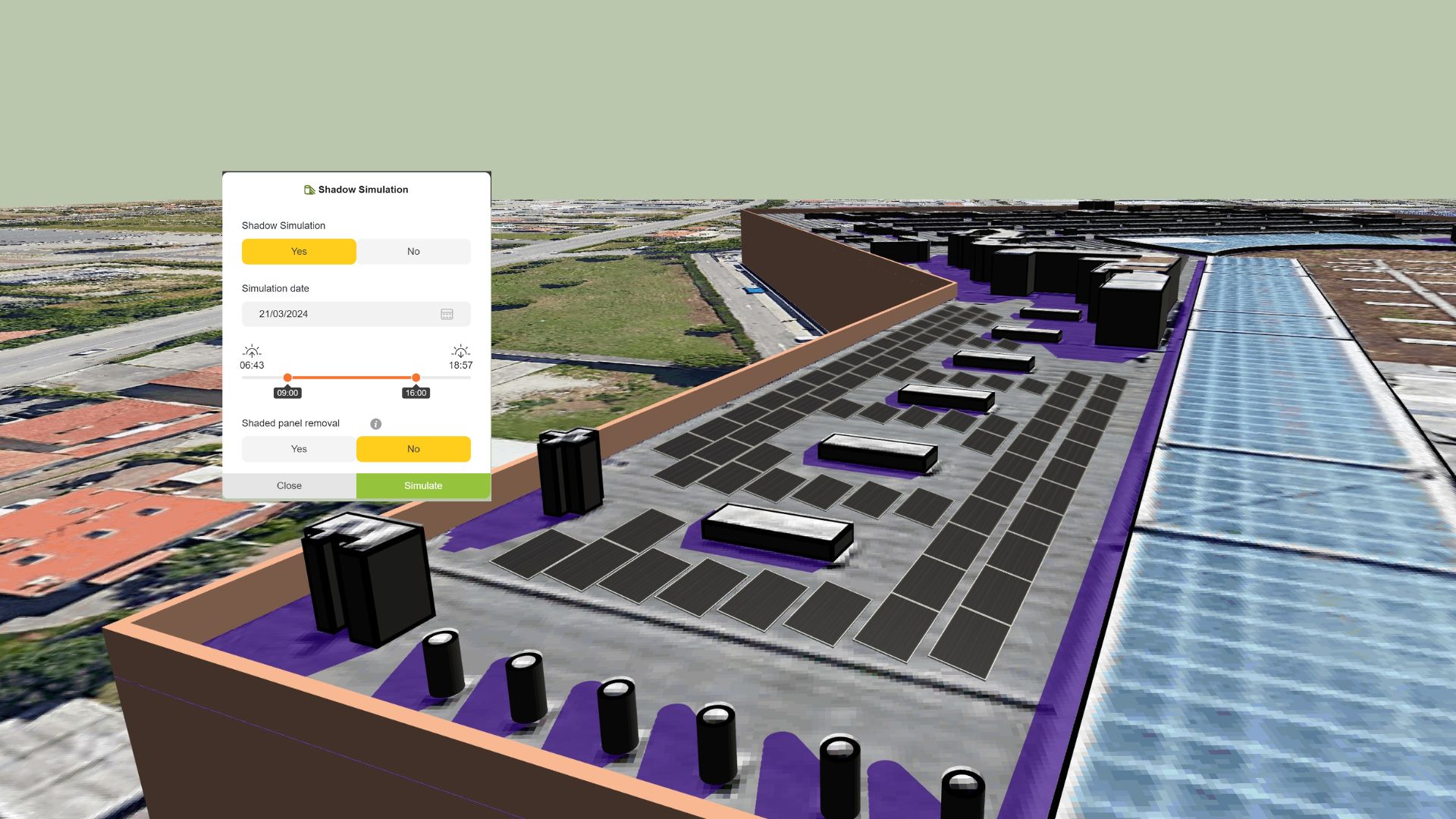Click the sunrise icon above 06:43

click(252, 351)
